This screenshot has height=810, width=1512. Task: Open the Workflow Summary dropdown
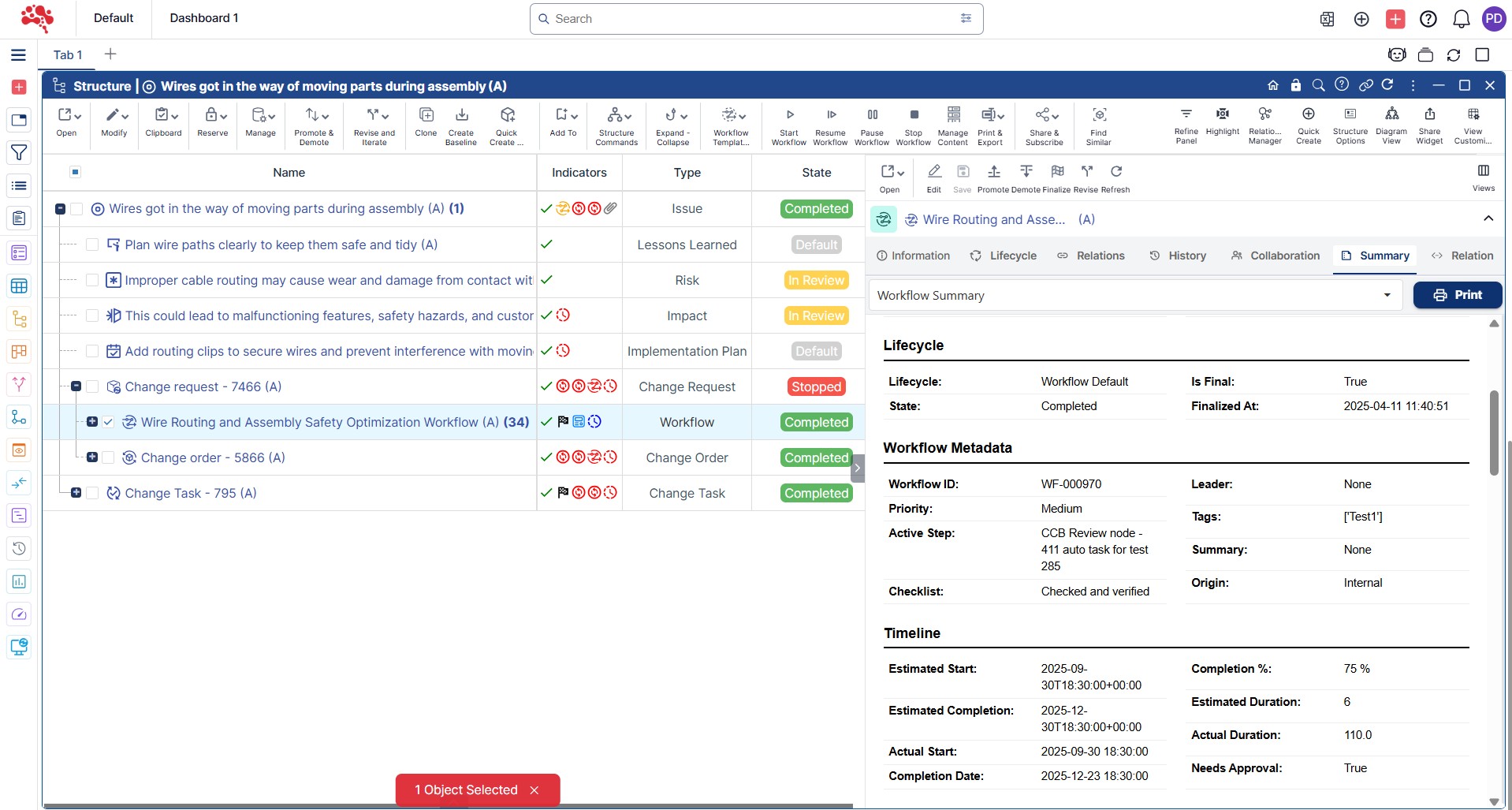point(1134,296)
